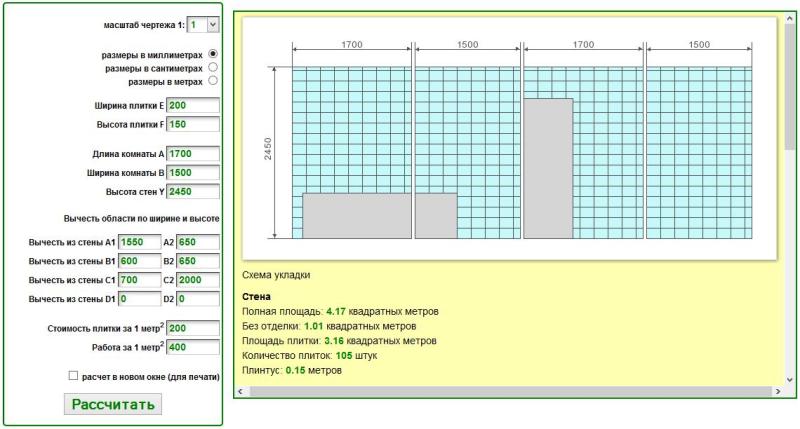The image size is (800, 429).
Task: Click the Рассчитать button
Action: [x=111, y=404]
